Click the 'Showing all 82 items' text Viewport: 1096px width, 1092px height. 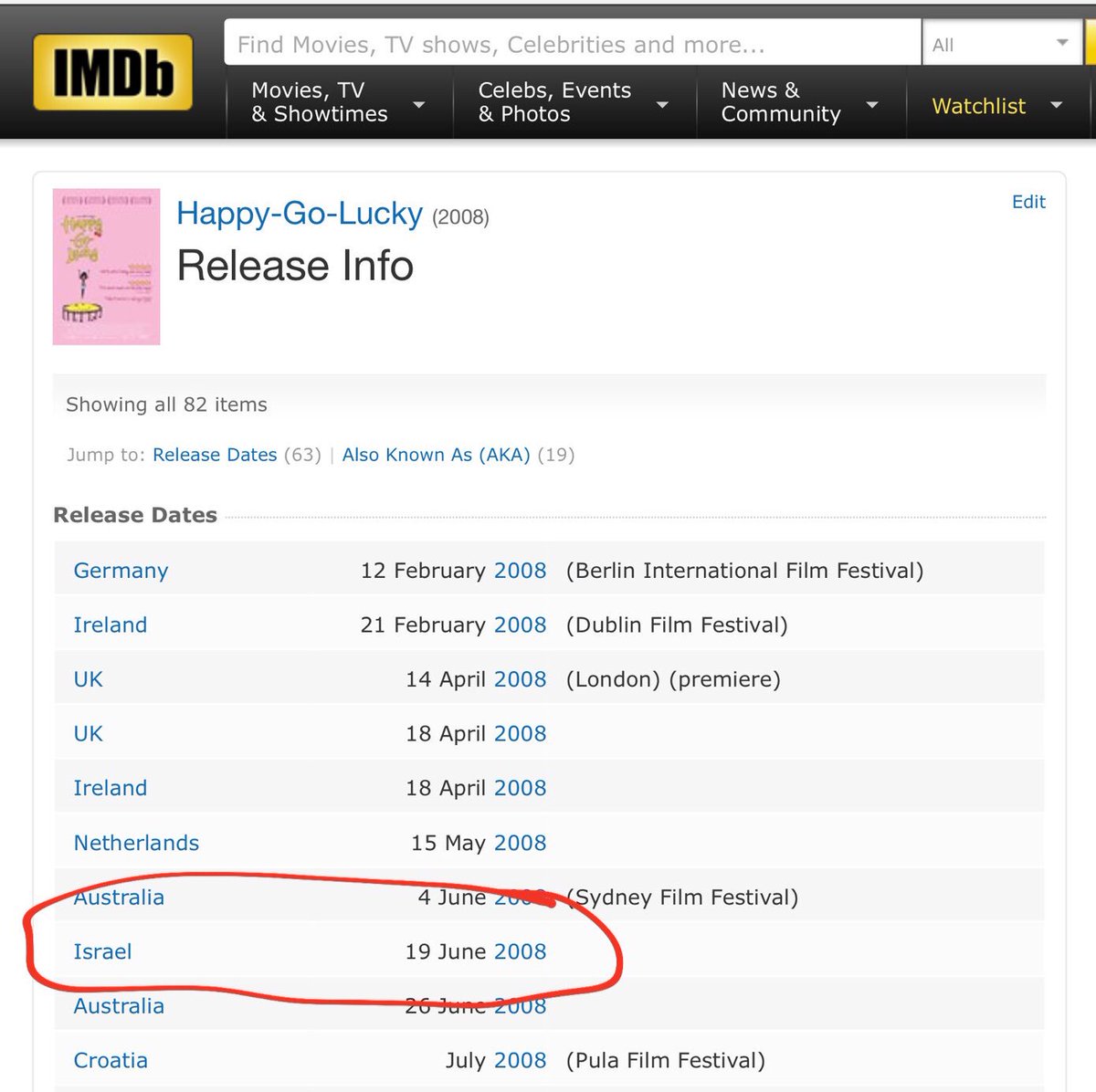pyautogui.click(x=166, y=404)
